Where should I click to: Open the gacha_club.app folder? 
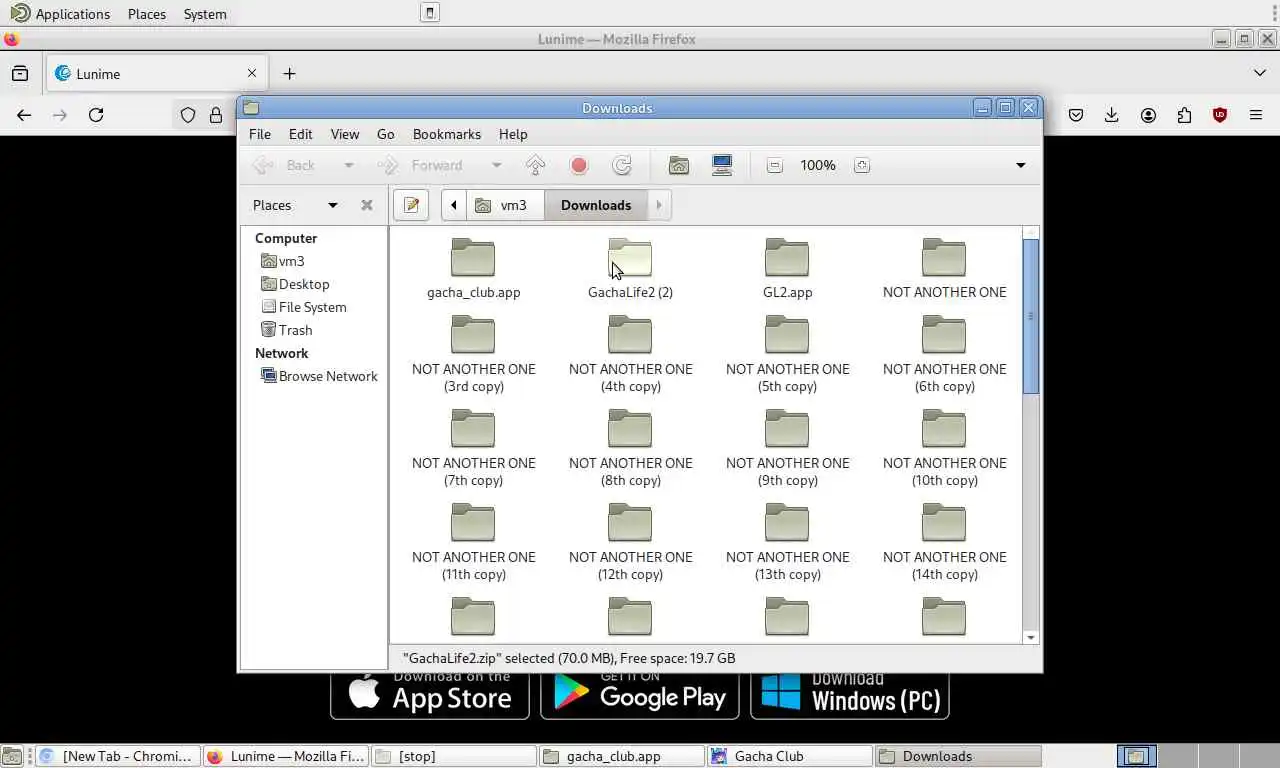(x=473, y=268)
